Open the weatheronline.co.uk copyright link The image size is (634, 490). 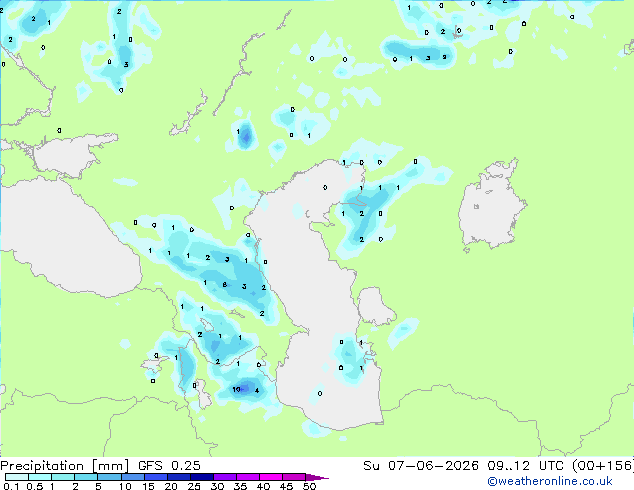[x=550, y=481]
